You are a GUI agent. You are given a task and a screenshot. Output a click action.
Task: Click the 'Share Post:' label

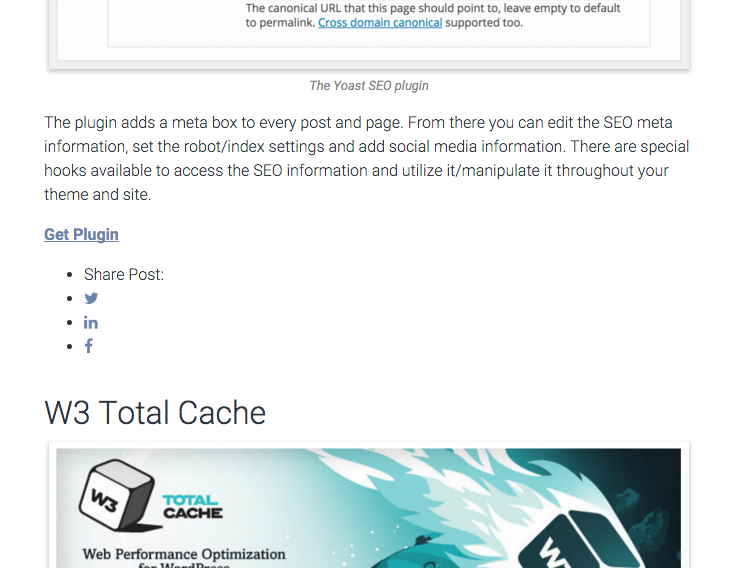pyautogui.click(x=124, y=275)
